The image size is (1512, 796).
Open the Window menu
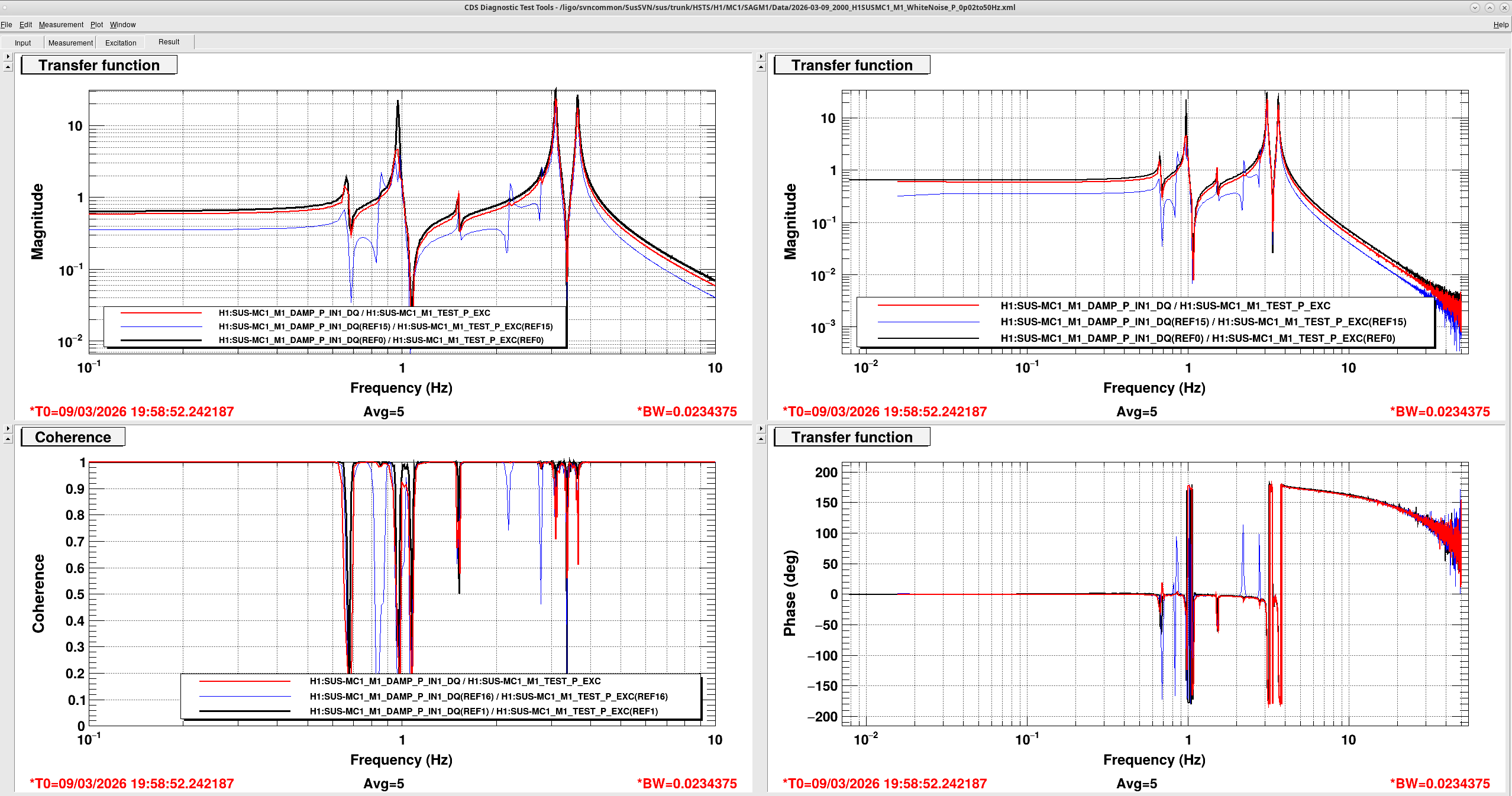point(122,25)
